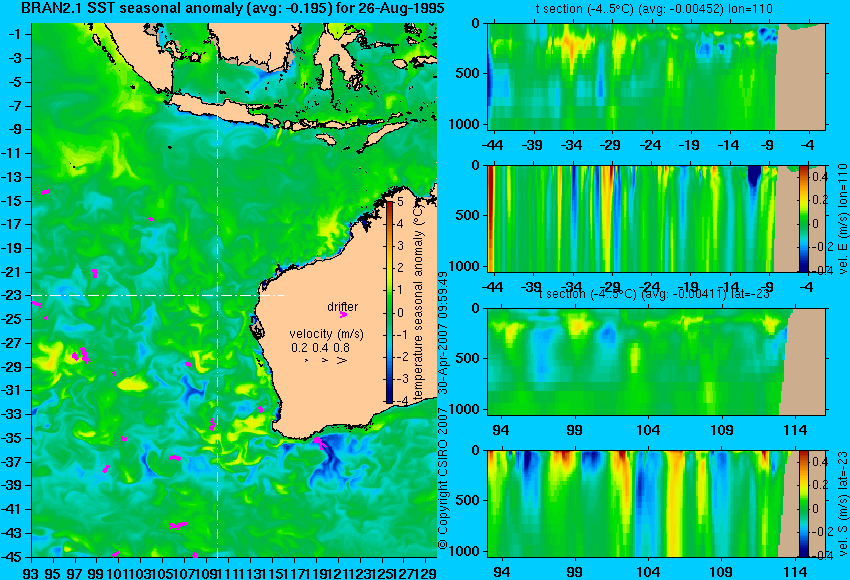The width and height of the screenshot is (850, 580).
Task: Click the drifter track south of Australia's southwest tip
Action: pos(320,443)
